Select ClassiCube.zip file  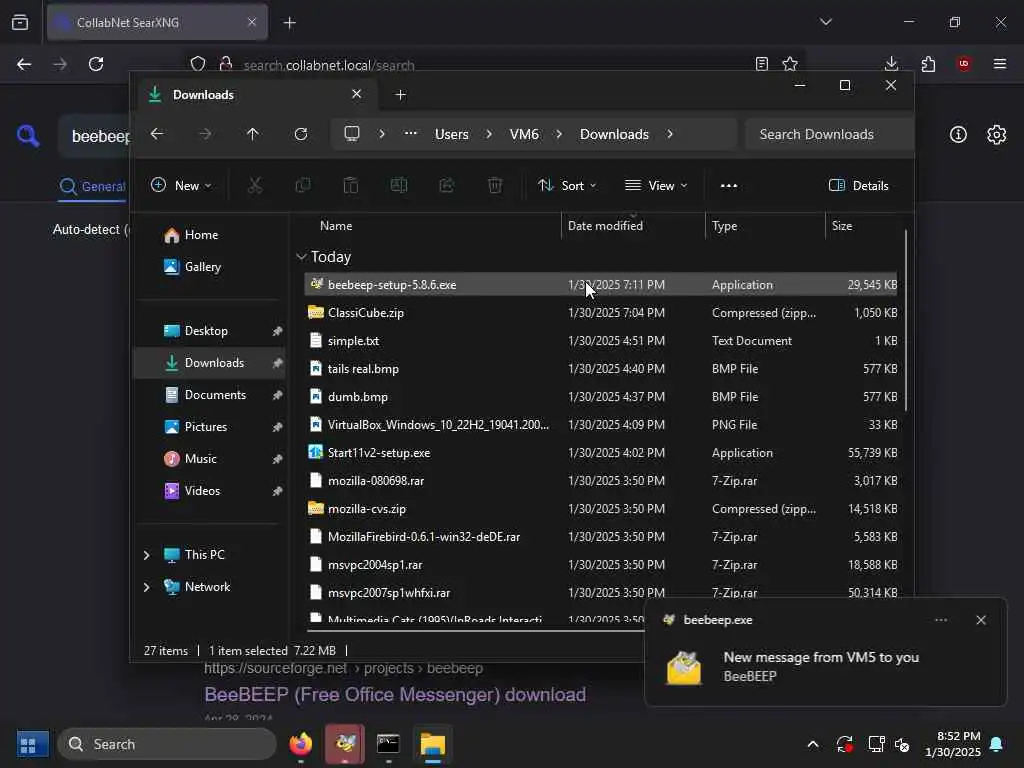point(601,313)
